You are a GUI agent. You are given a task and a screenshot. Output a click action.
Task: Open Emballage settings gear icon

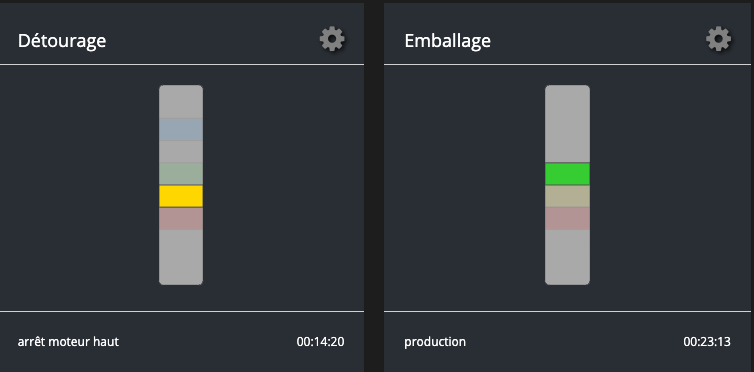pos(718,39)
